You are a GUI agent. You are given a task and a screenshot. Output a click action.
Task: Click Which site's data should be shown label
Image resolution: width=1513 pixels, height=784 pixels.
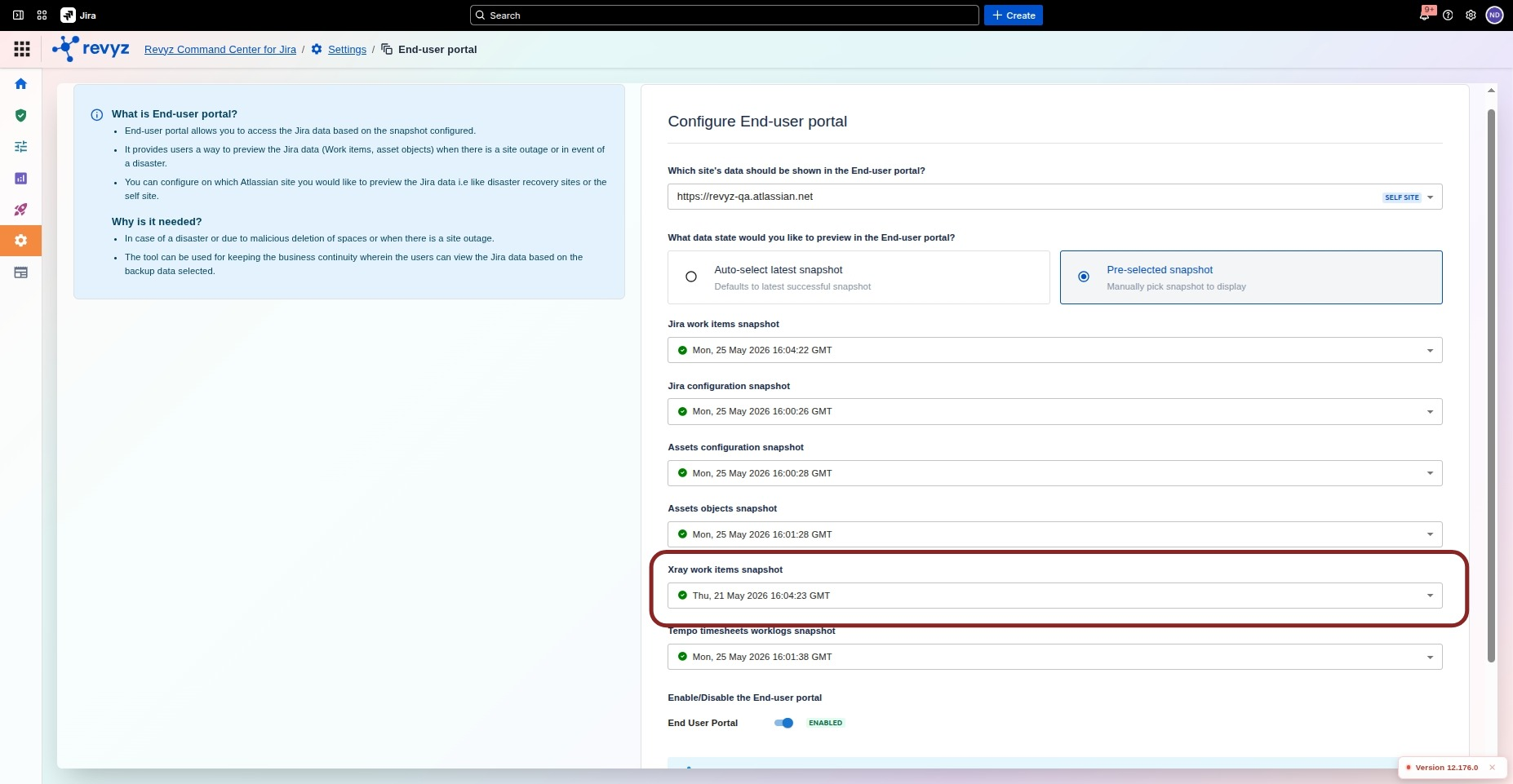point(796,171)
